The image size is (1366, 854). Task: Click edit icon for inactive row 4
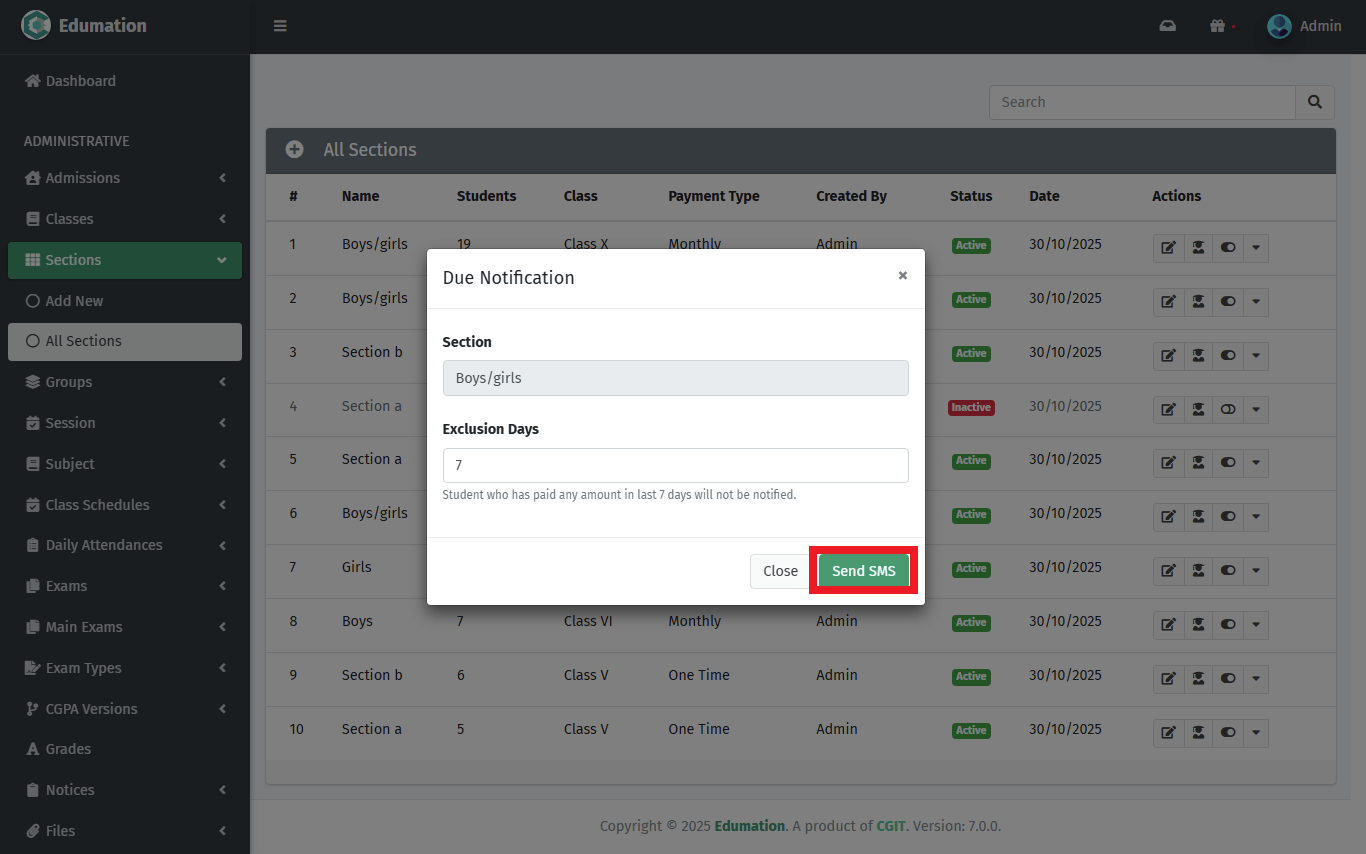click(1168, 410)
